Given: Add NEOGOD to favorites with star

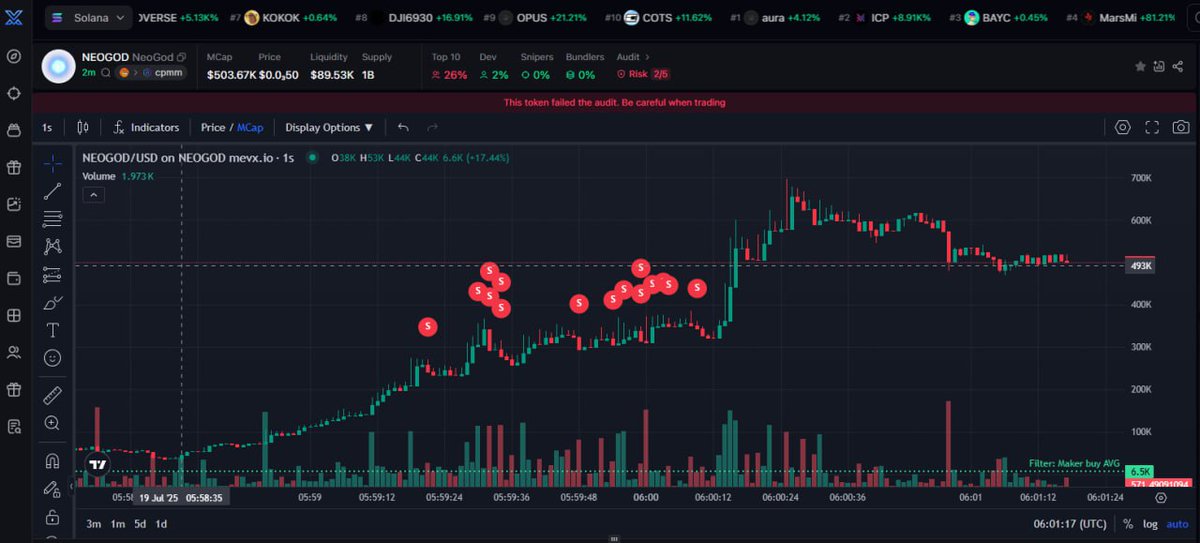Looking at the screenshot, I should [1140, 66].
